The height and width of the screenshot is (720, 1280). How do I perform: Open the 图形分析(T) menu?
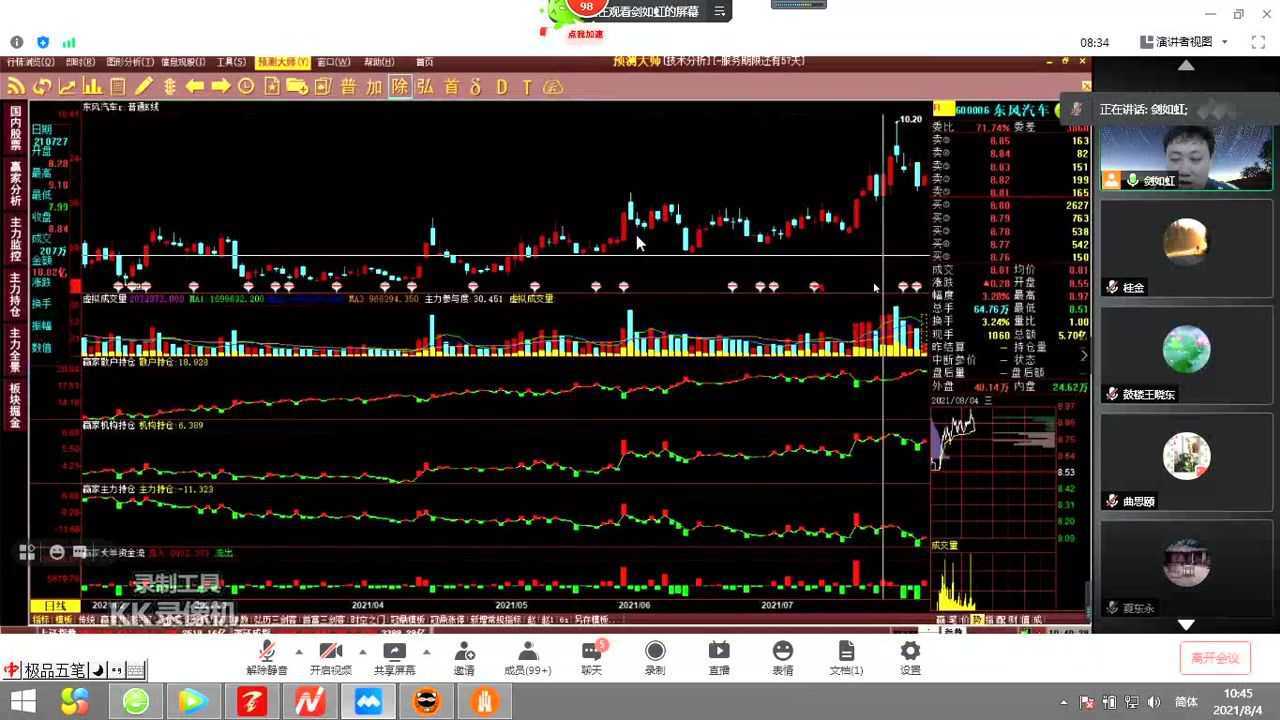[130, 62]
